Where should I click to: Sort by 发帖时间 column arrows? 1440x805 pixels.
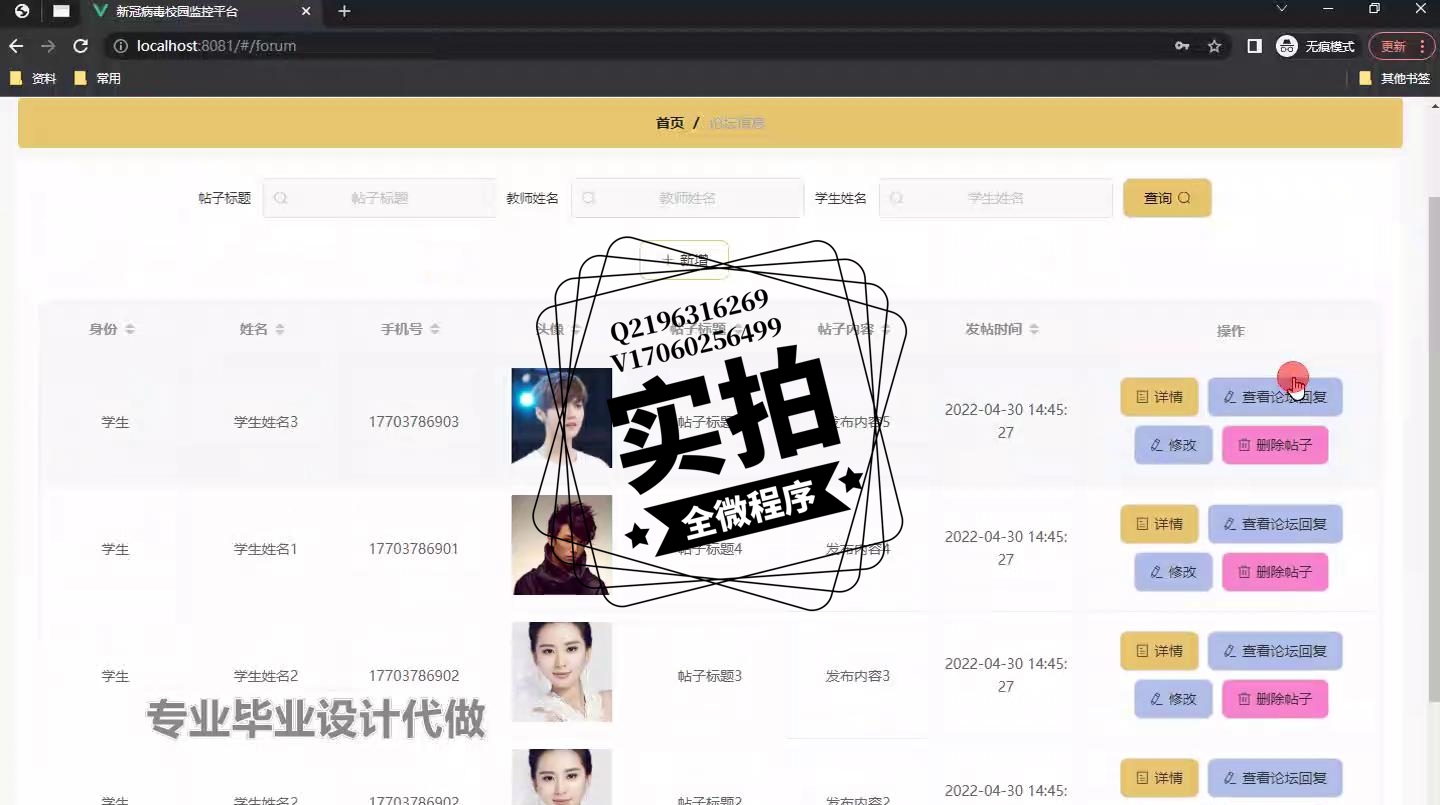click(1034, 329)
